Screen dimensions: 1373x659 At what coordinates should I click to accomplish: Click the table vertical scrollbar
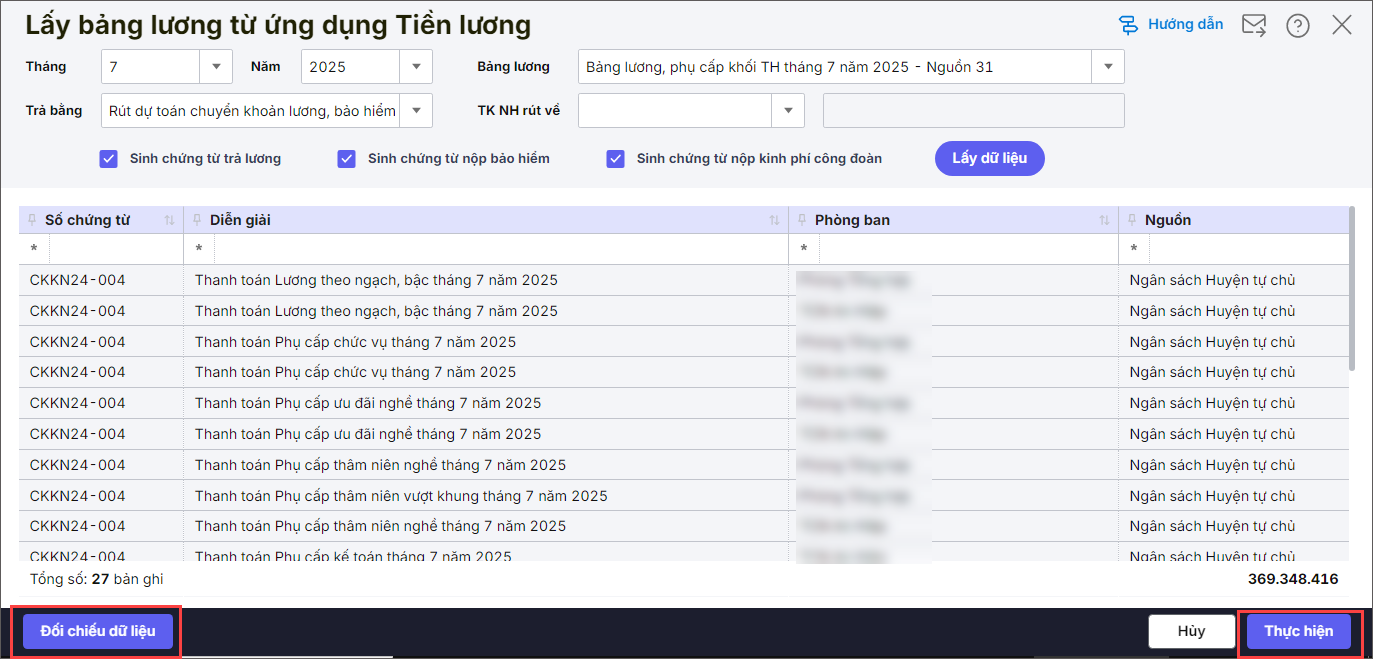tap(1352, 290)
